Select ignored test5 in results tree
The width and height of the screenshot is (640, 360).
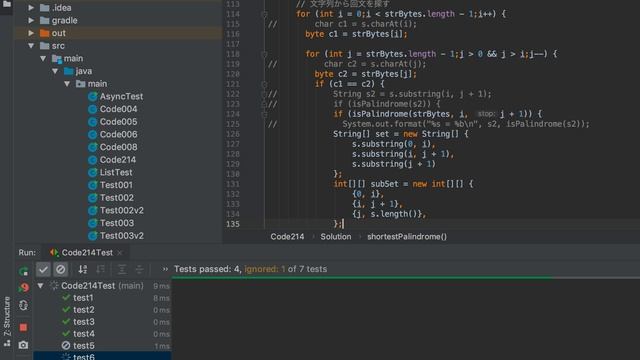tap(84, 345)
